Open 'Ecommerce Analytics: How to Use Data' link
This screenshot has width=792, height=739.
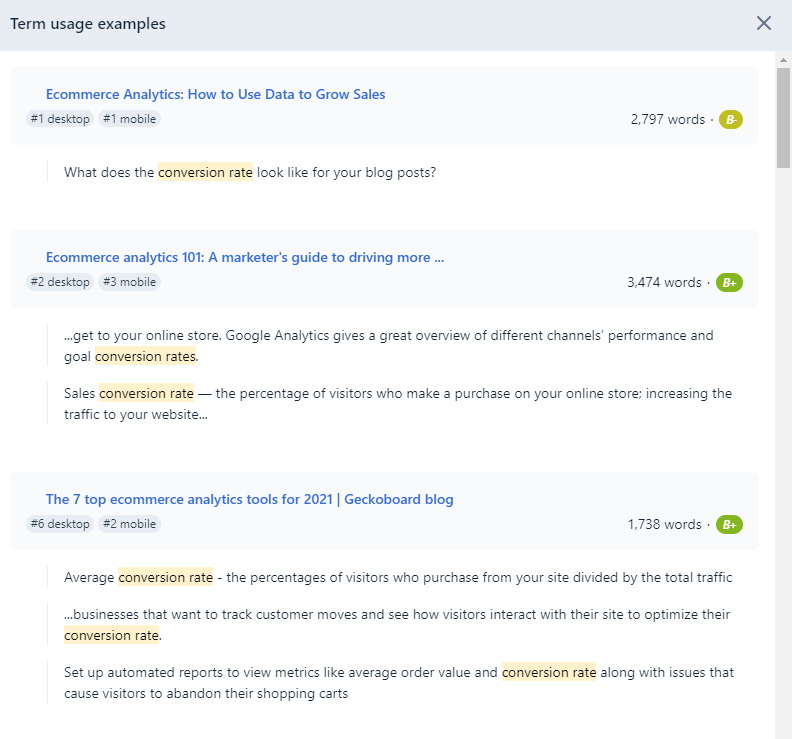[x=216, y=94]
